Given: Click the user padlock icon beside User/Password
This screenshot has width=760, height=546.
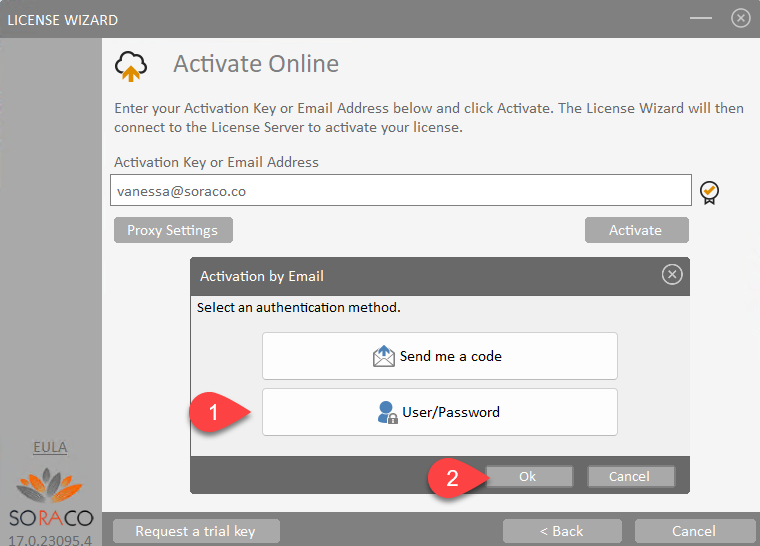Looking at the screenshot, I should tap(388, 412).
